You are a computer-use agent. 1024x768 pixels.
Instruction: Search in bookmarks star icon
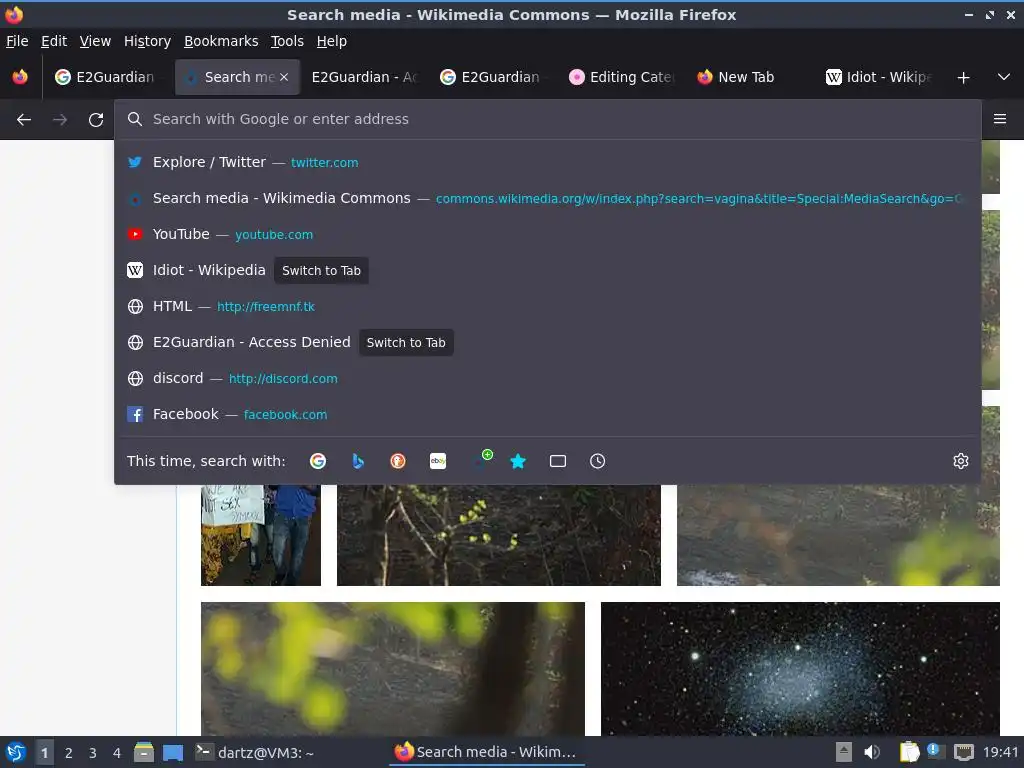[518, 461]
